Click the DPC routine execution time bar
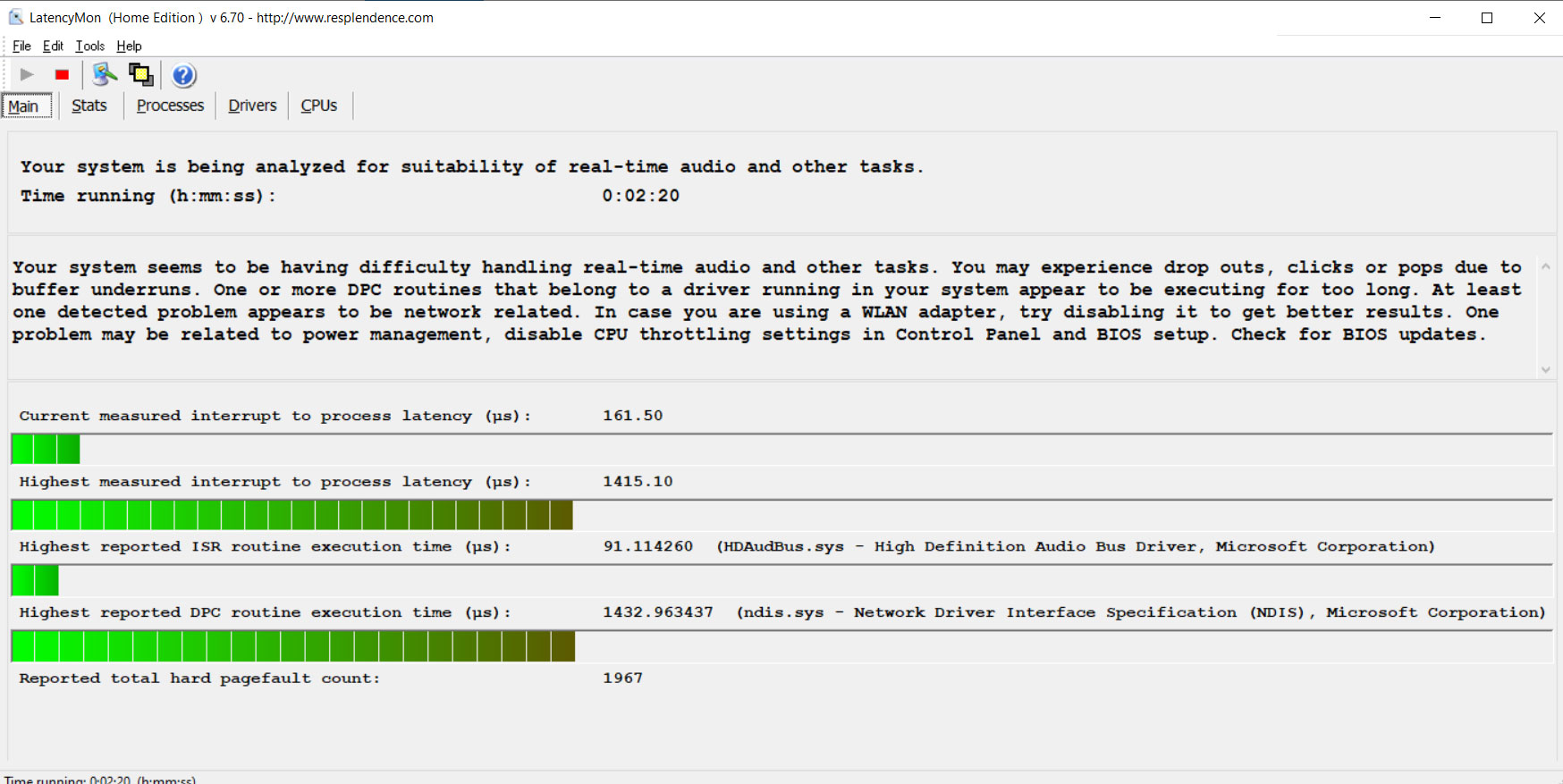 pos(781,646)
